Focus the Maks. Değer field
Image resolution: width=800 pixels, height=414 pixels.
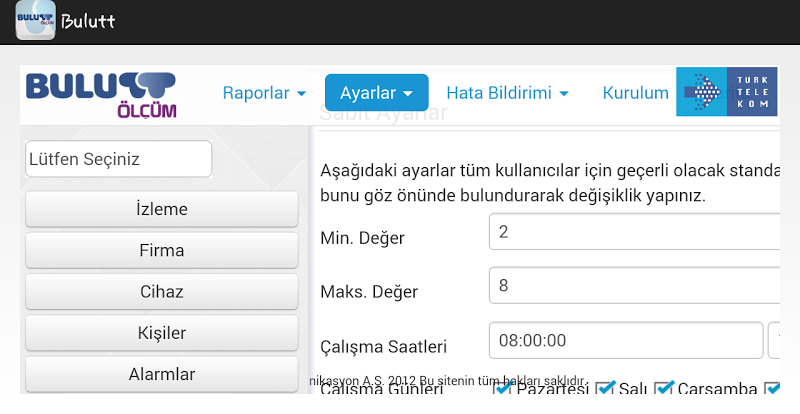[x=634, y=285]
